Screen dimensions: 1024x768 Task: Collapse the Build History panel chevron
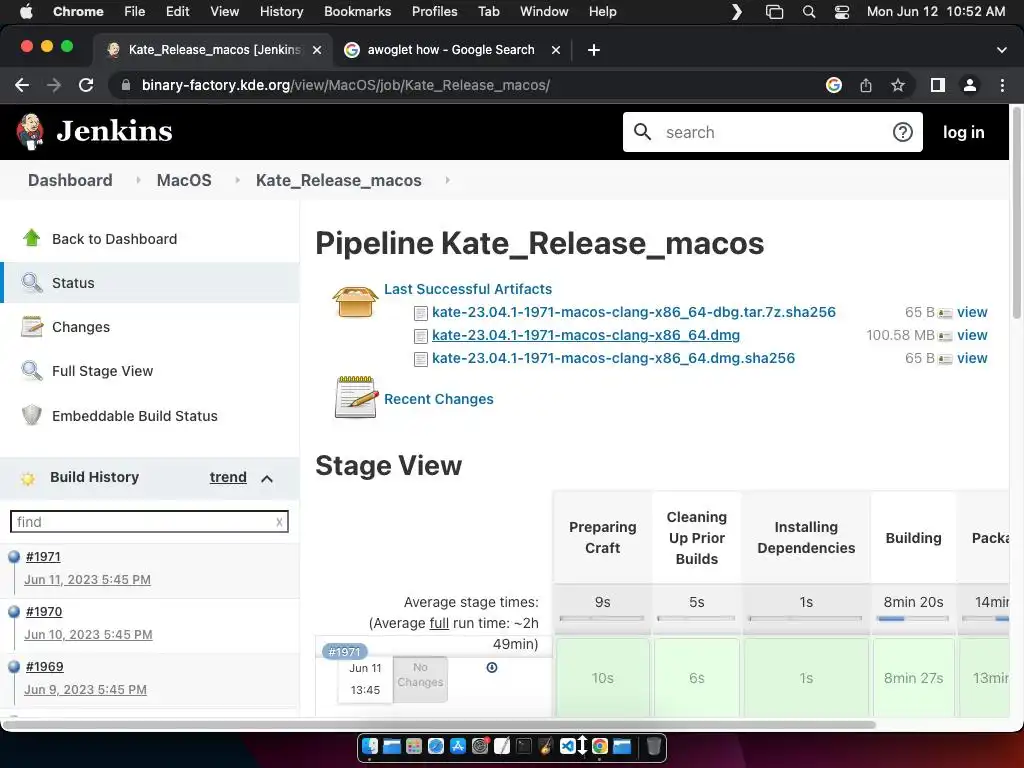point(266,479)
